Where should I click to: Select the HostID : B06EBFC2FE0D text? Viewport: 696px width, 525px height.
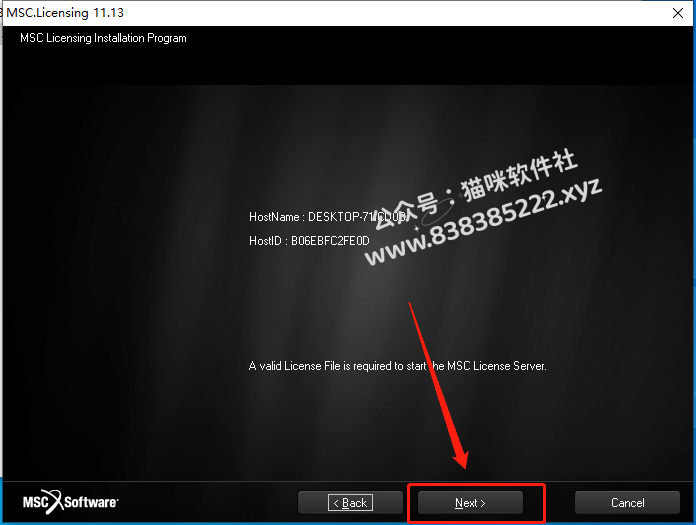pos(309,241)
